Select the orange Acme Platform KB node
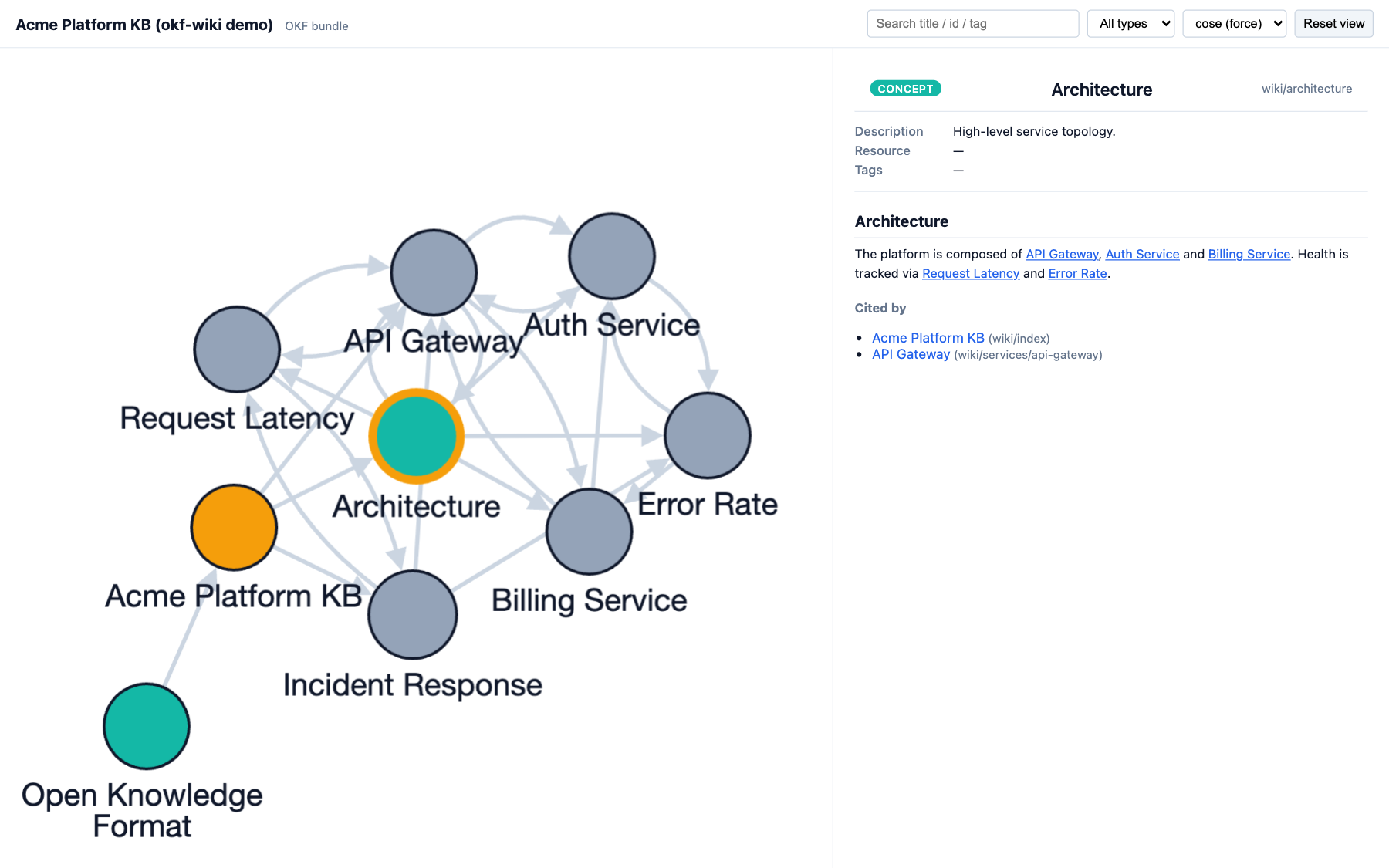 pyautogui.click(x=234, y=528)
